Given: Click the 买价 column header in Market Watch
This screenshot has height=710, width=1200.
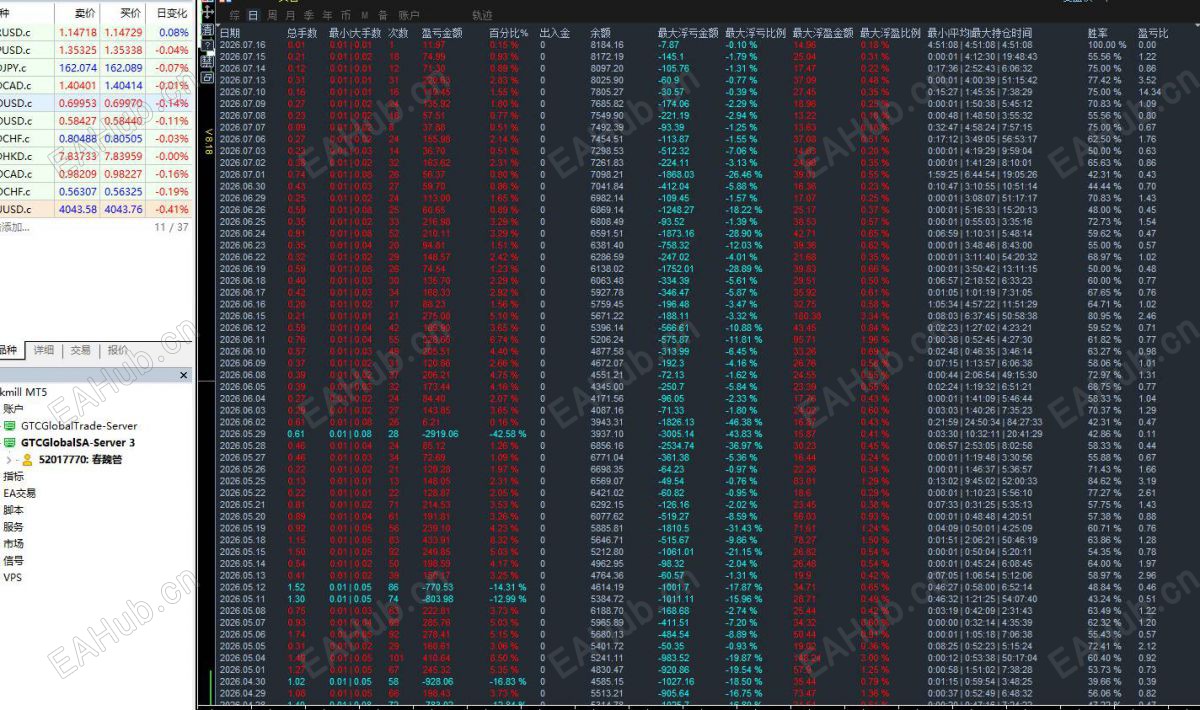Looking at the screenshot, I should point(131,14).
